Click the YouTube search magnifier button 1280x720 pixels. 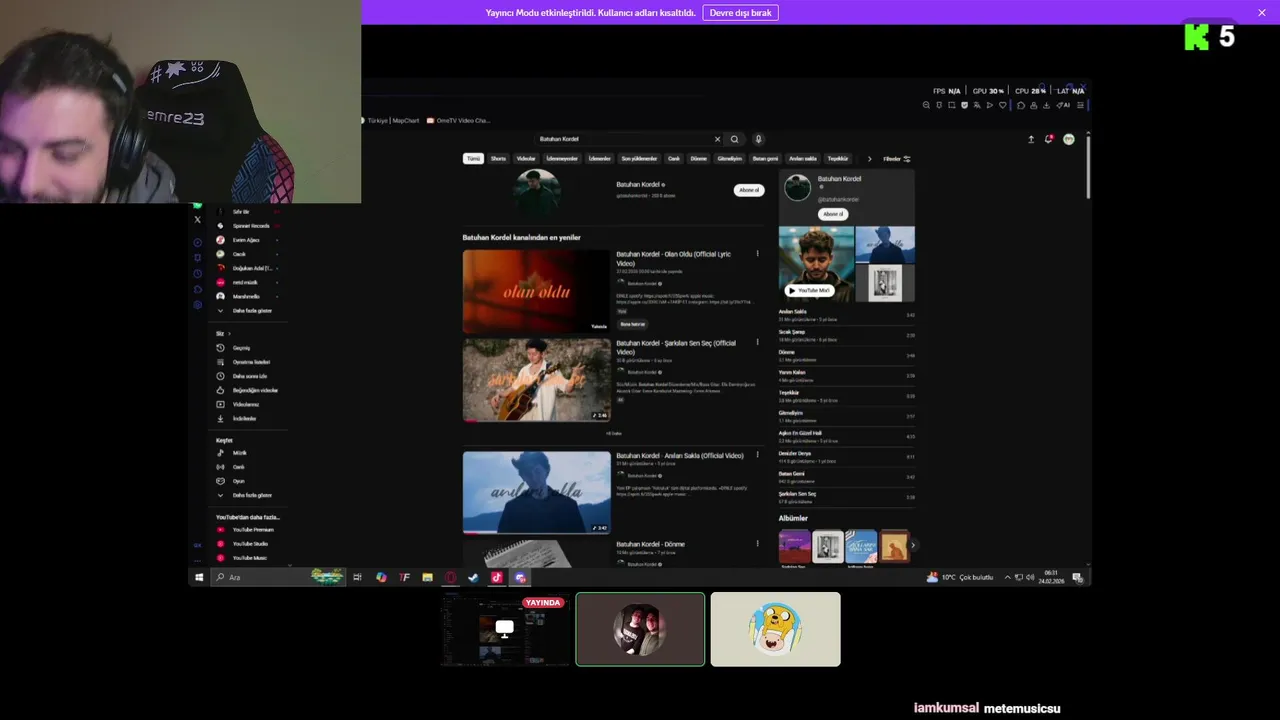pos(734,139)
